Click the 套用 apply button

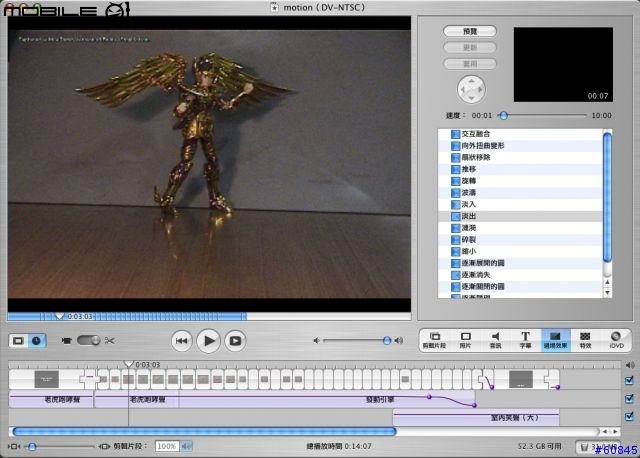pos(470,64)
